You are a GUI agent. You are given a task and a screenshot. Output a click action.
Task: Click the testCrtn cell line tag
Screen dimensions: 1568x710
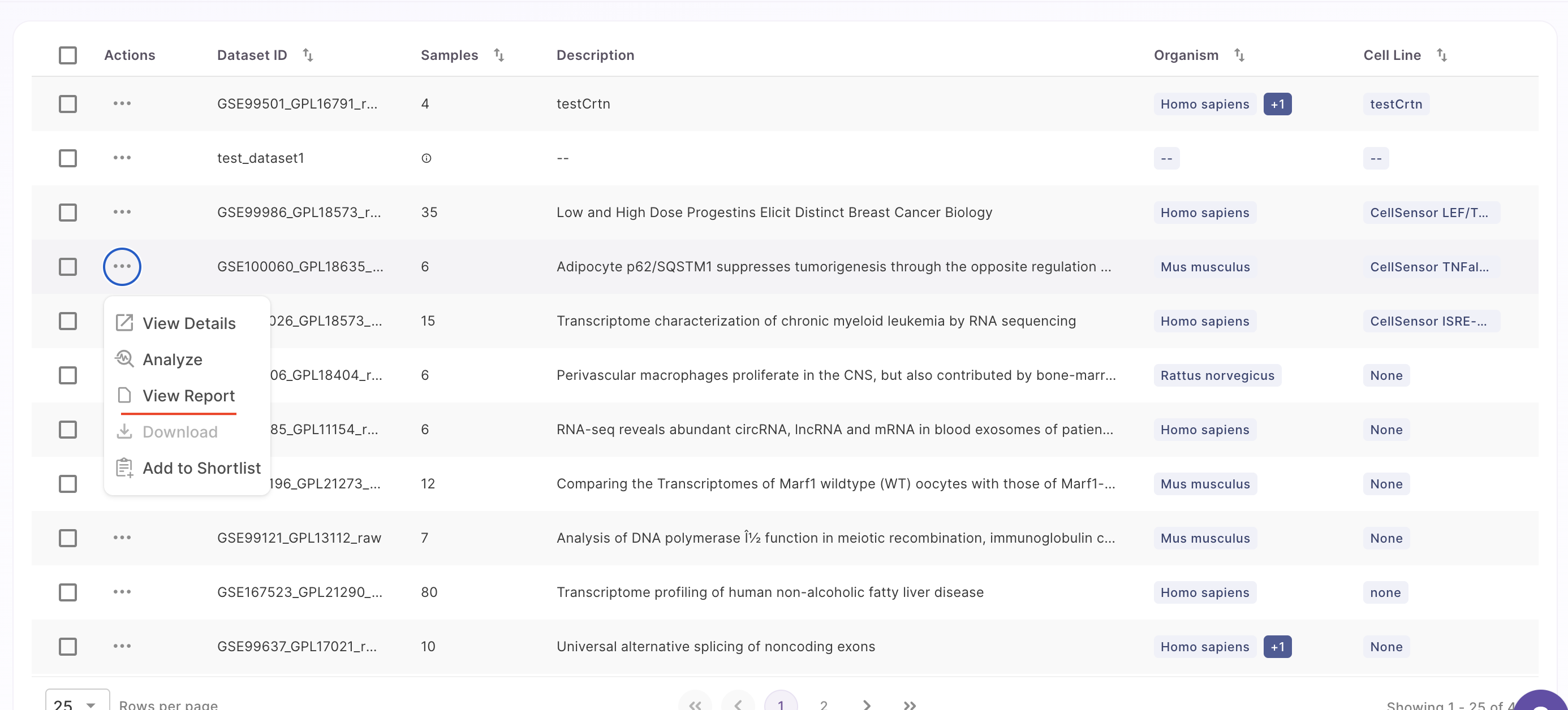[1395, 104]
